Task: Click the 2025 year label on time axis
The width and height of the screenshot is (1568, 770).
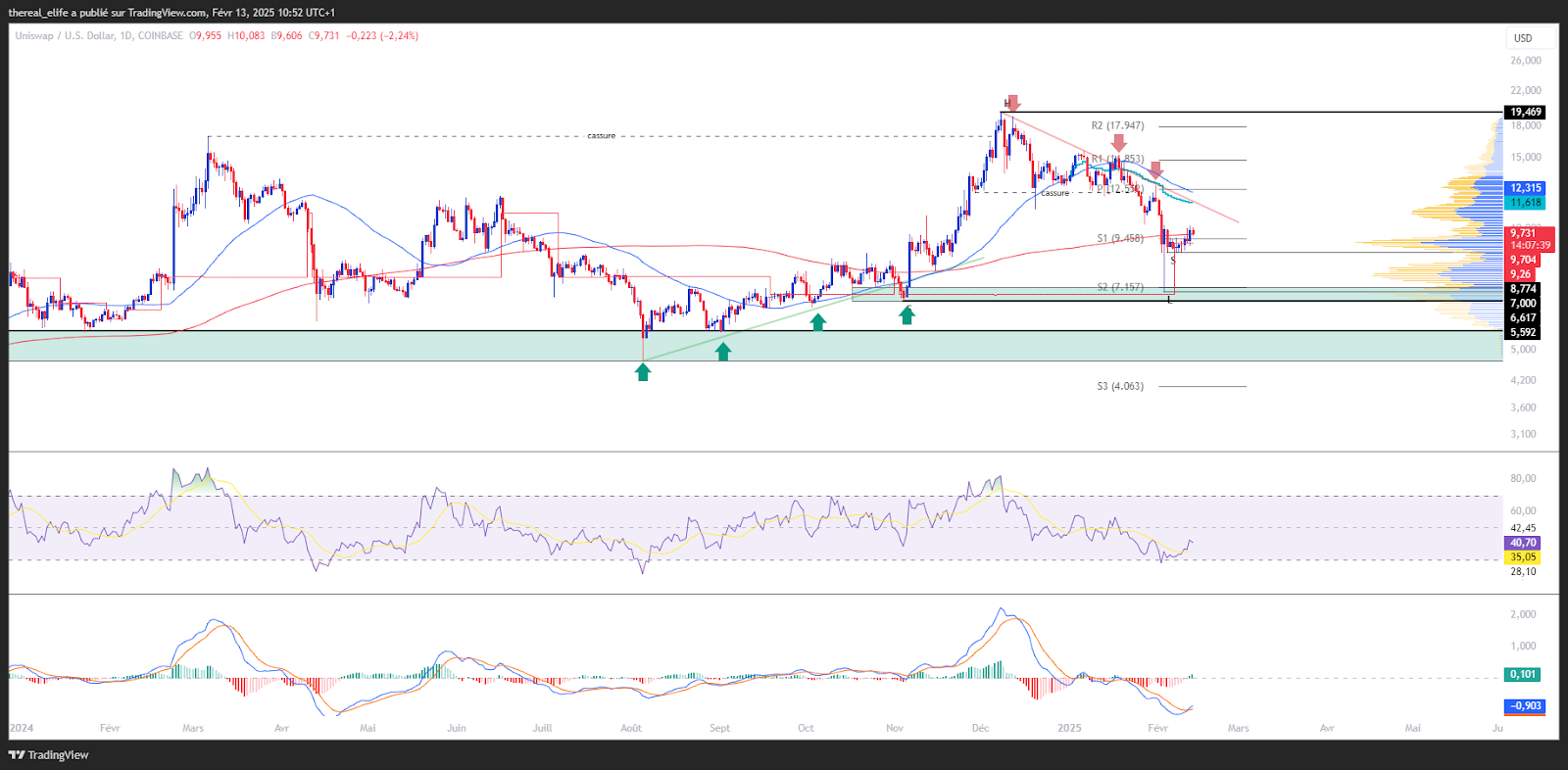Action: [1070, 729]
